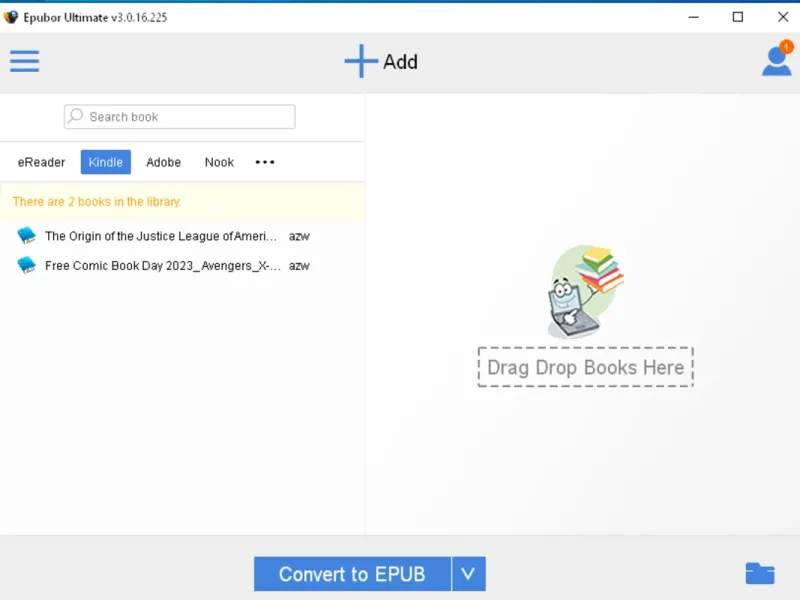Click the magnifier icon in search box
This screenshot has height=600, width=800.
point(76,116)
